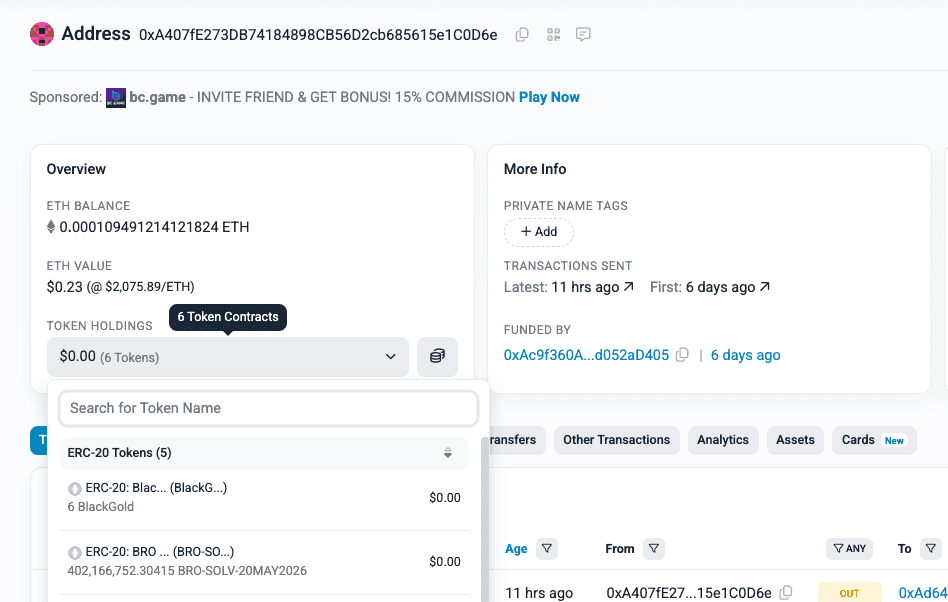Filter the Age column
Image resolution: width=948 pixels, height=602 pixels.
[547, 549]
